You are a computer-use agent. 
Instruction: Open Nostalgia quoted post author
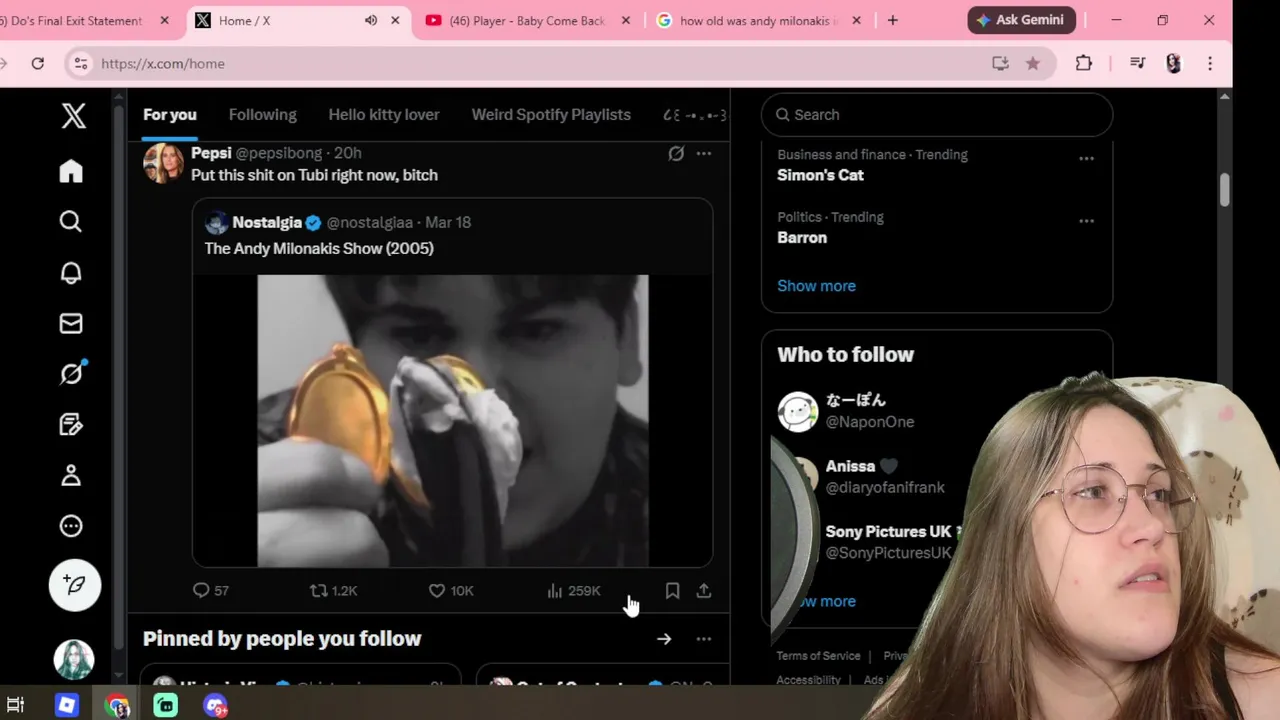click(x=266, y=222)
